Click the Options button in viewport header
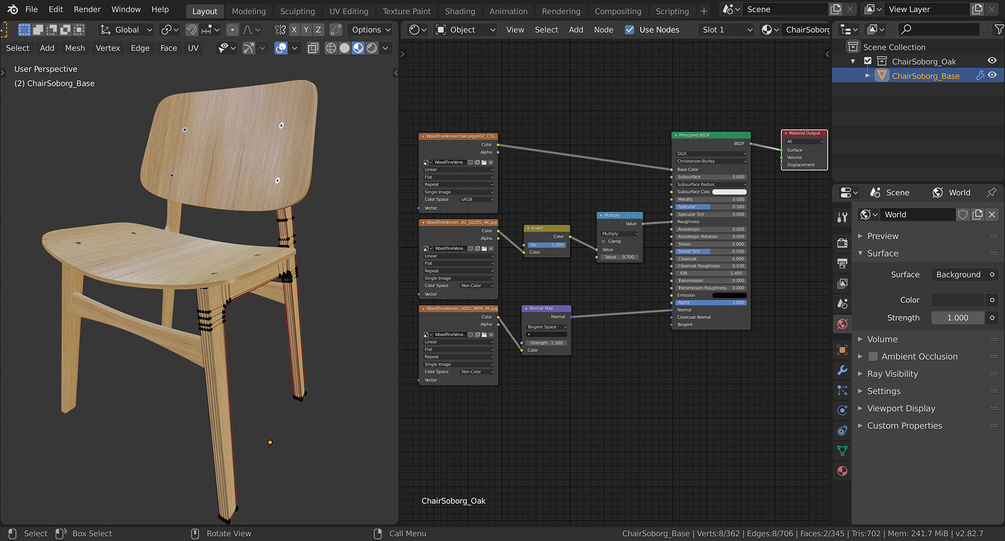The image size is (1005, 541). point(366,30)
